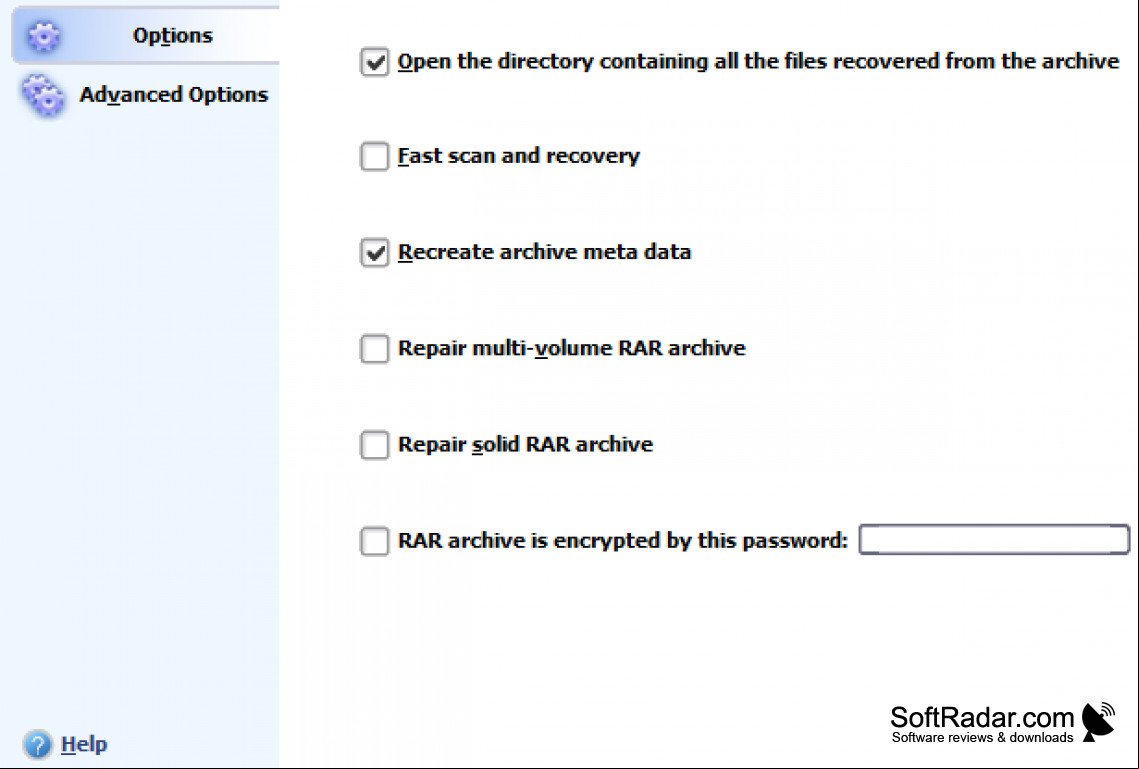This screenshot has height=769, width=1139.
Task: Open the Help link text
Action: point(84,744)
